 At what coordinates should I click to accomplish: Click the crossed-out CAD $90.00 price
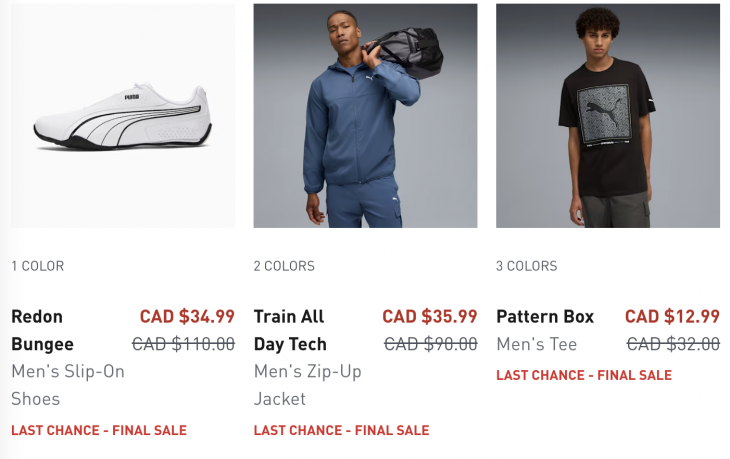pos(431,344)
